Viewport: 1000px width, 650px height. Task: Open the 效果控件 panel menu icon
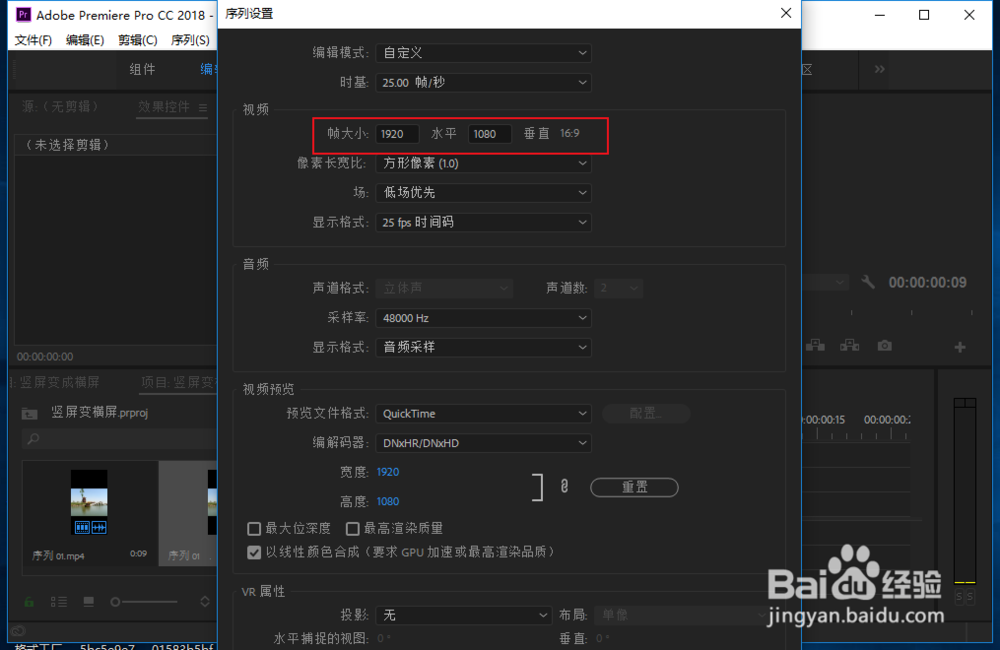pos(203,108)
